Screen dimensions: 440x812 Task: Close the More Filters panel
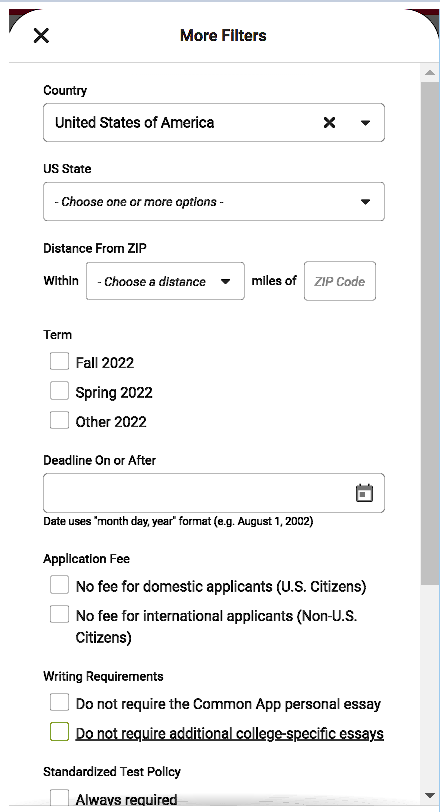pos(41,36)
